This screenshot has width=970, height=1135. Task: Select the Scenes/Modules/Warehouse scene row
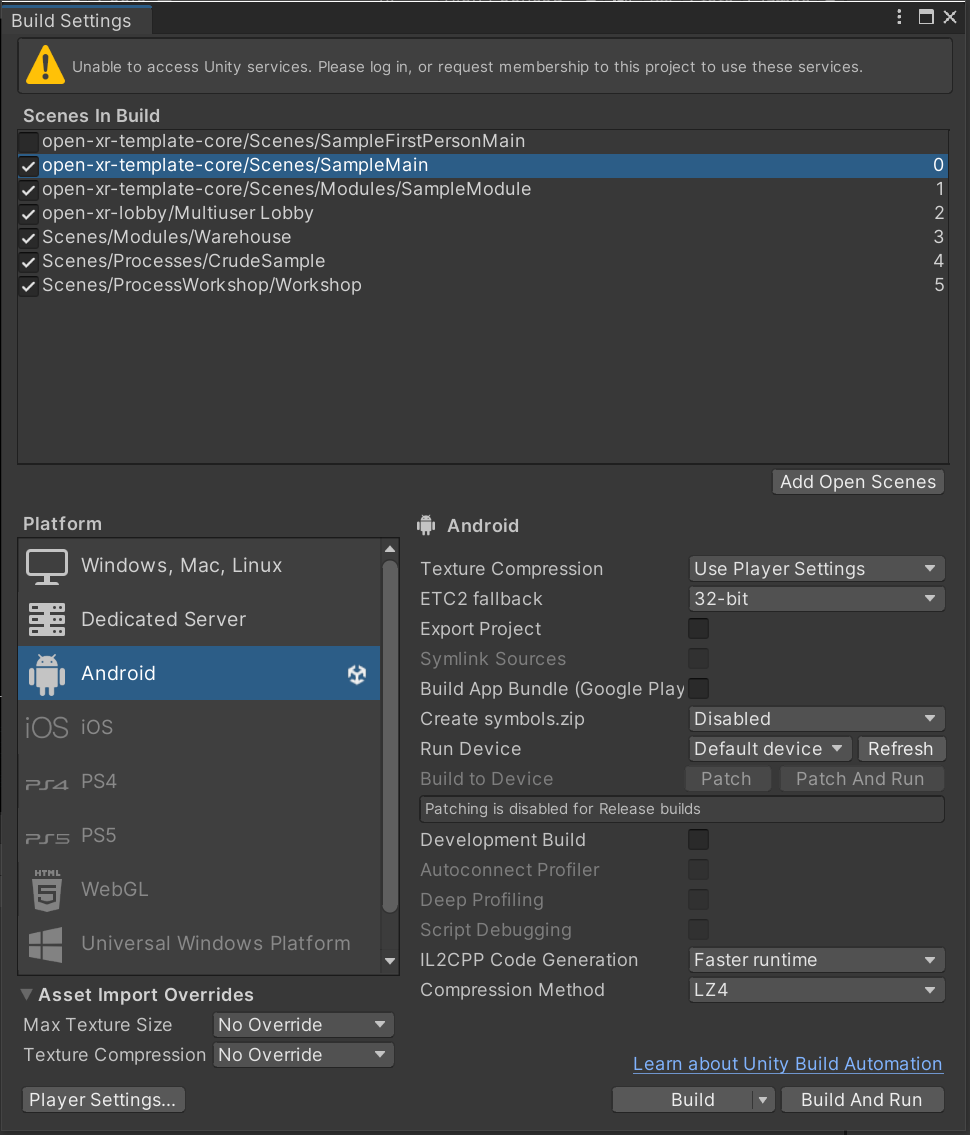click(483, 237)
